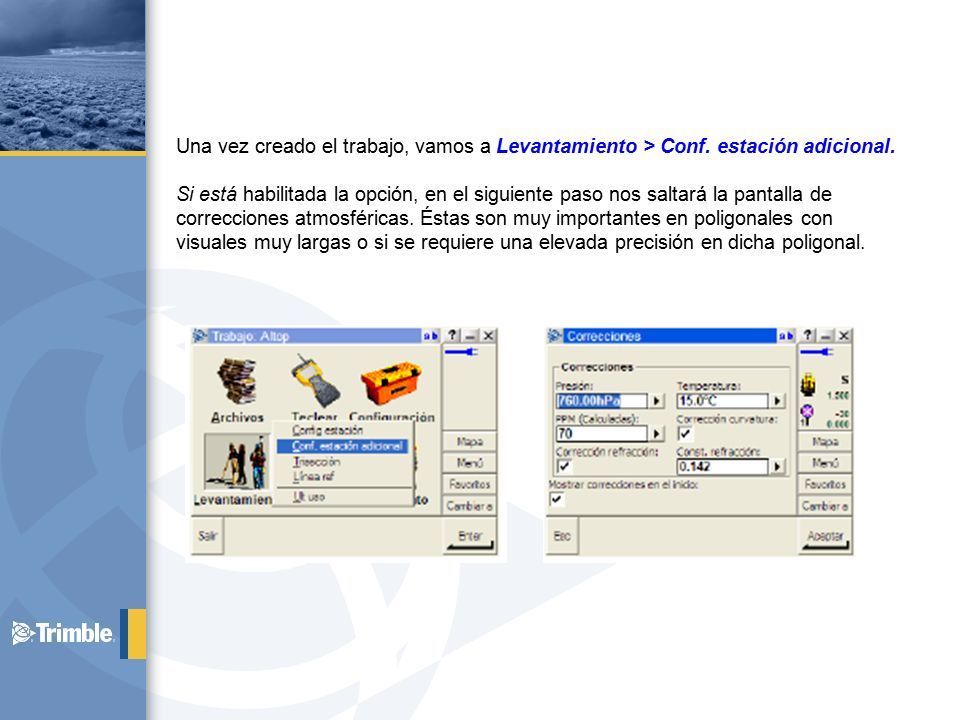Click the 'ab' keyboard indicator in Trabajo window
This screenshot has width=960, height=720.
(430, 336)
